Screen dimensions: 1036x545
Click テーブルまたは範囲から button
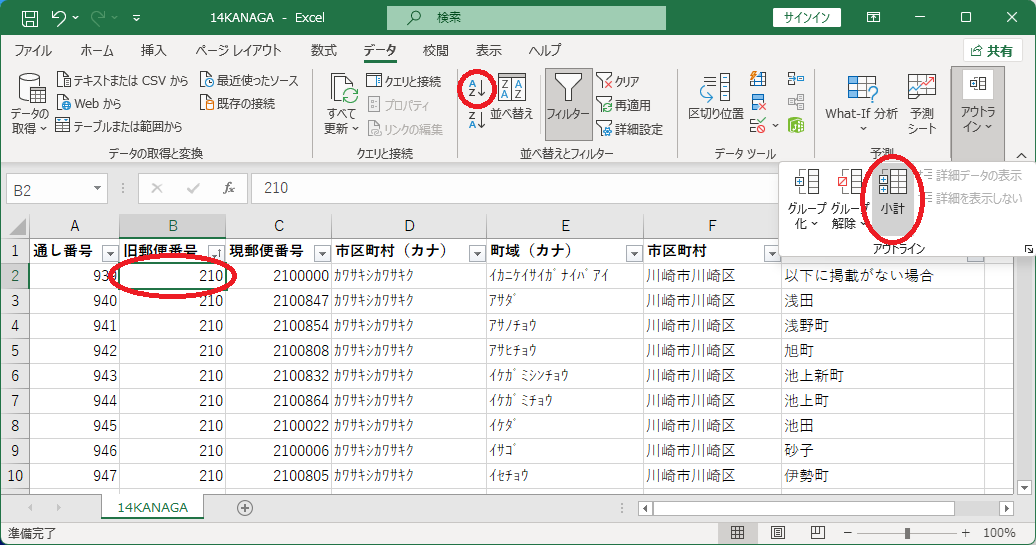[x=119, y=126]
